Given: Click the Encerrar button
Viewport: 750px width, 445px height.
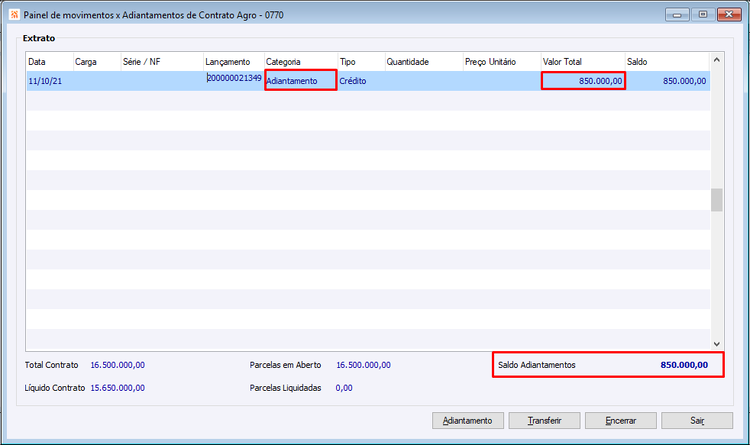Looking at the screenshot, I should (621, 421).
